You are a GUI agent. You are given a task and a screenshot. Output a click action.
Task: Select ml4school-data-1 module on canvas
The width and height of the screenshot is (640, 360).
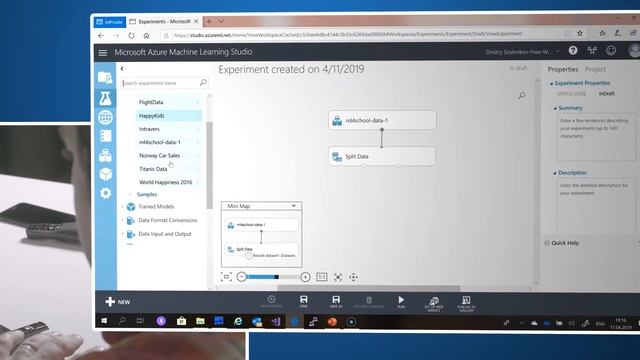click(382, 120)
